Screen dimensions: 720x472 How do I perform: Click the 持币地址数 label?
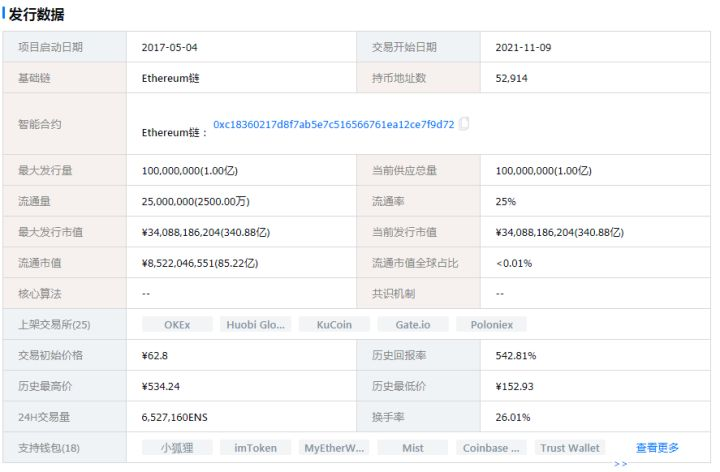[399, 78]
